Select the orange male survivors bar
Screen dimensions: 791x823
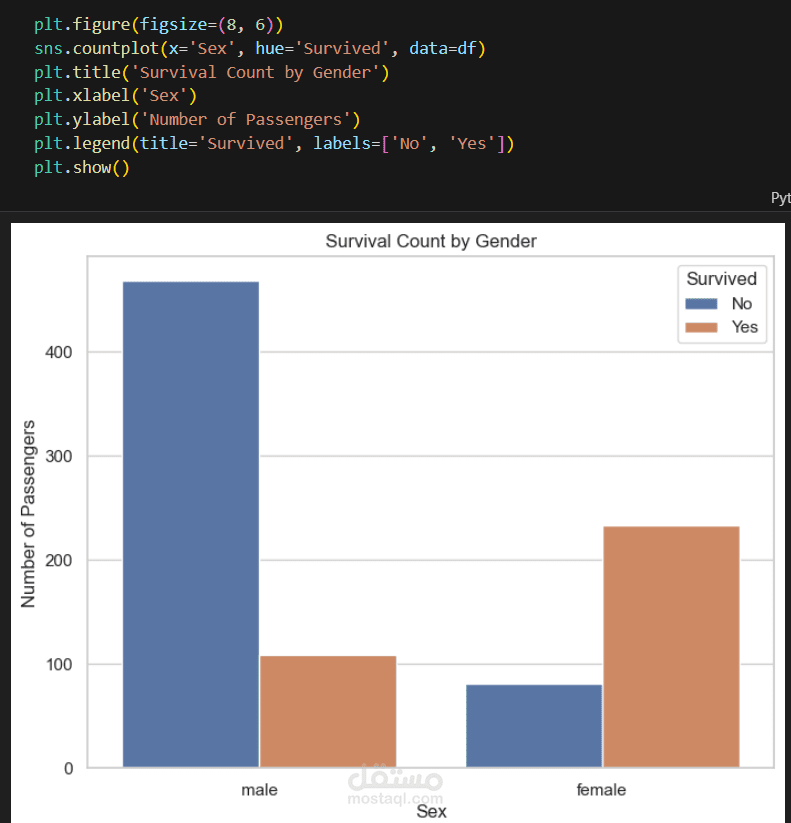(328, 711)
